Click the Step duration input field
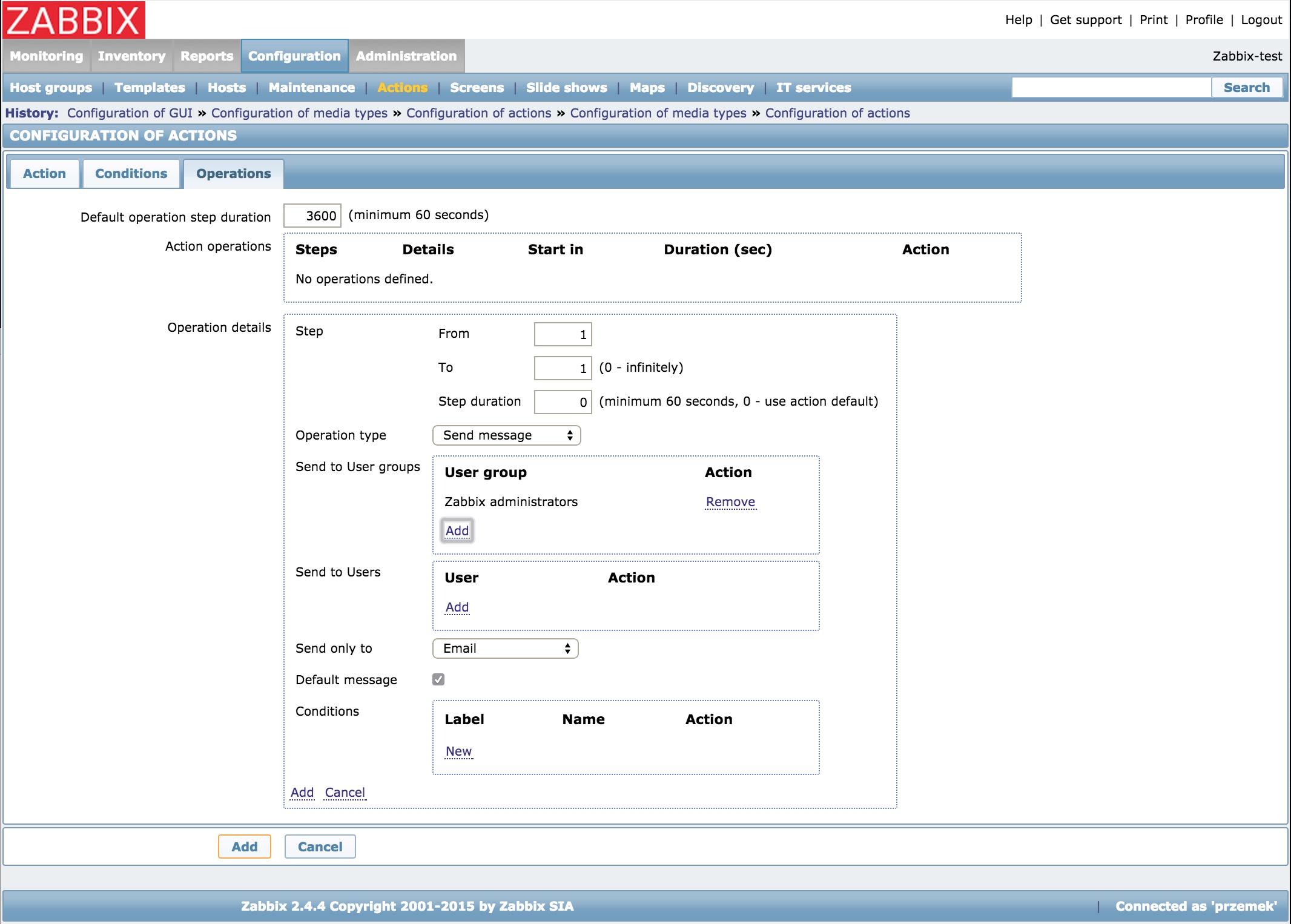Screen dimensions: 1291x924 (x=563, y=402)
